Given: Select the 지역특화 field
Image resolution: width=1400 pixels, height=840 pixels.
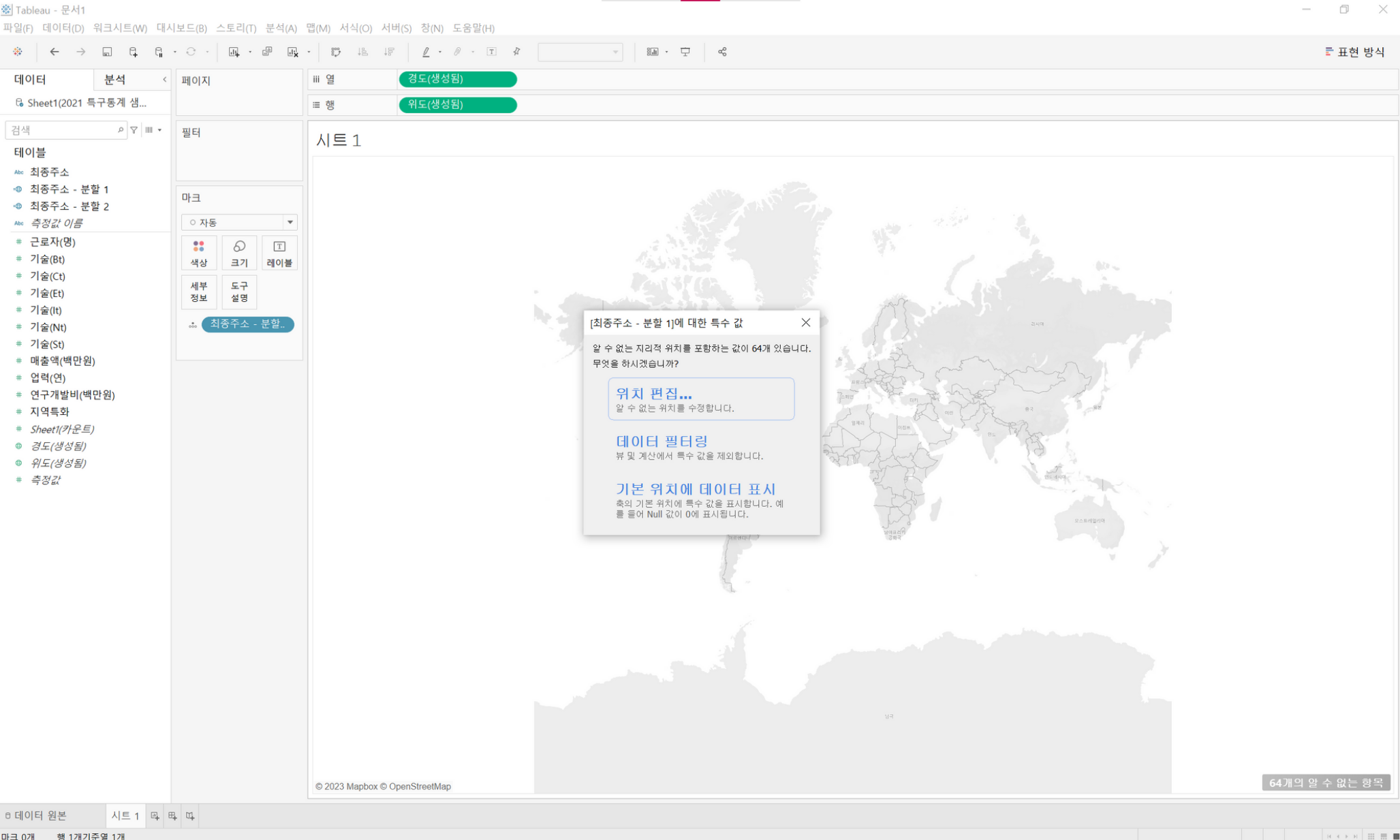Looking at the screenshot, I should (x=49, y=411).
